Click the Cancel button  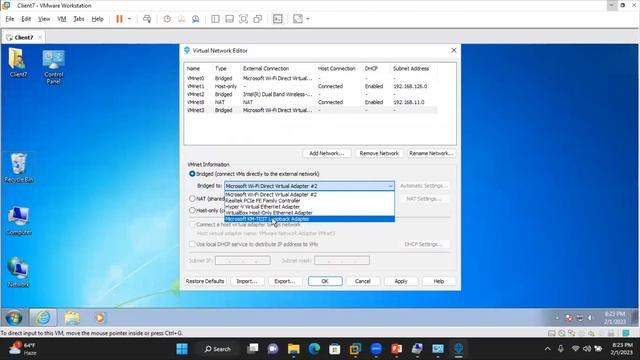click(x=362, y=281)
